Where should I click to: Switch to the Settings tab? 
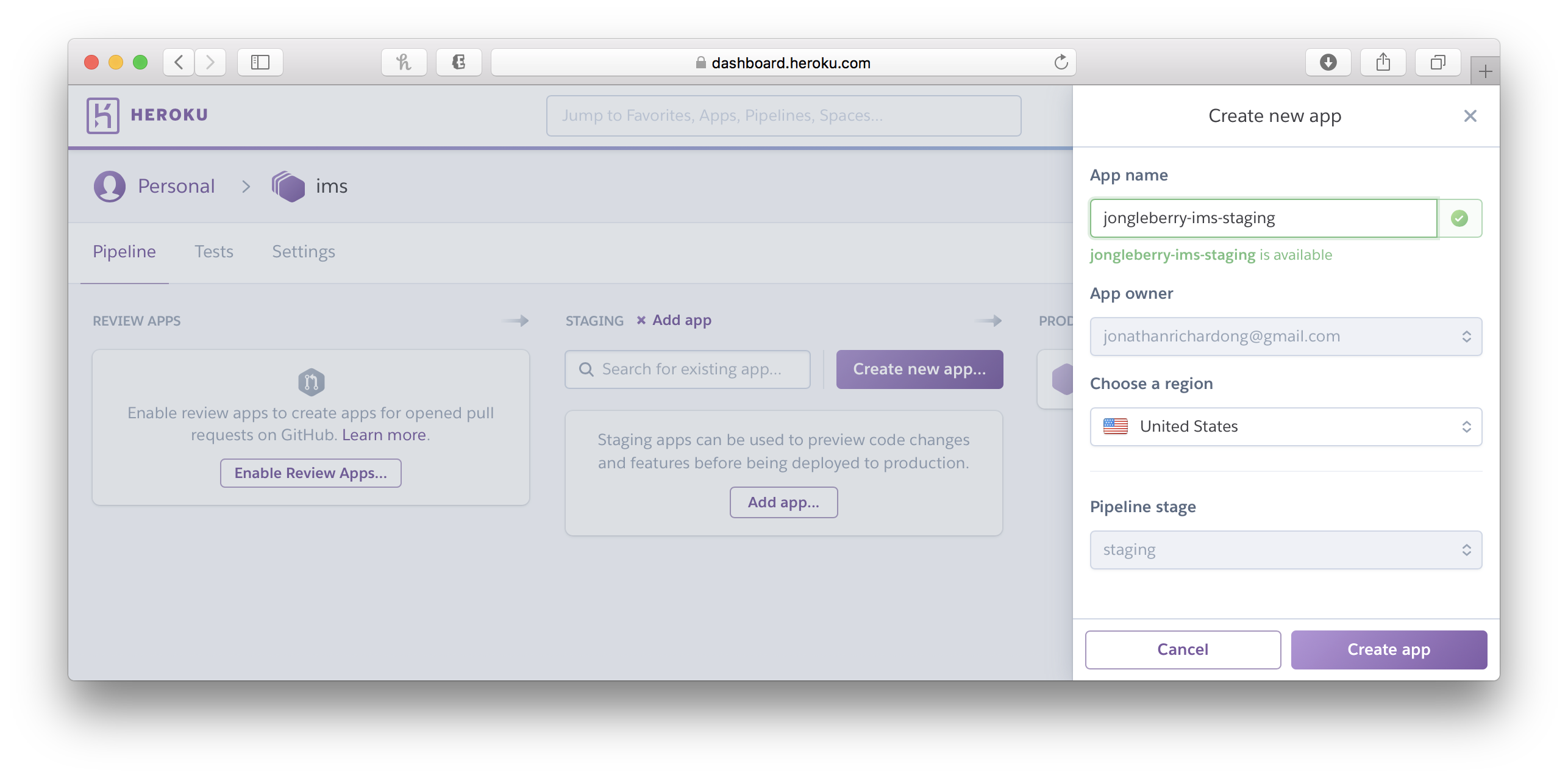point(304,252)
